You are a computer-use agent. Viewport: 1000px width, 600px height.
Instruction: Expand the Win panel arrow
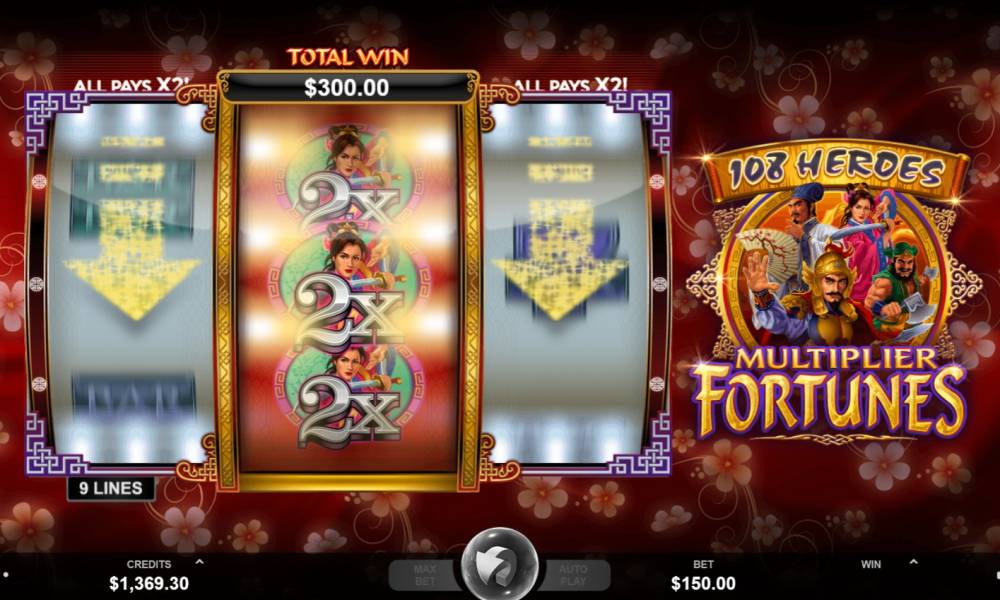pos(913,562)
